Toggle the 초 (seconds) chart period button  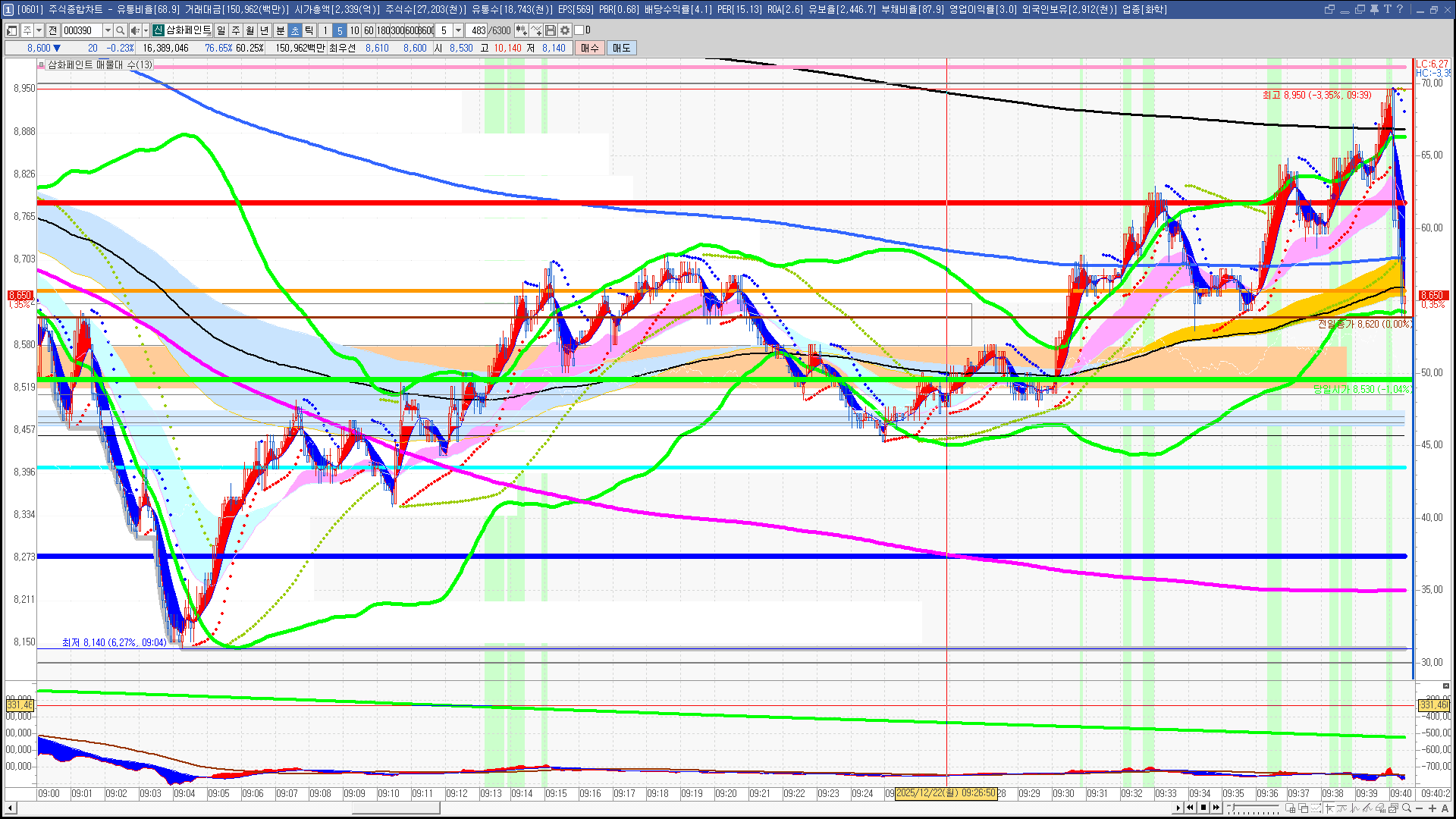click(295, 30)
